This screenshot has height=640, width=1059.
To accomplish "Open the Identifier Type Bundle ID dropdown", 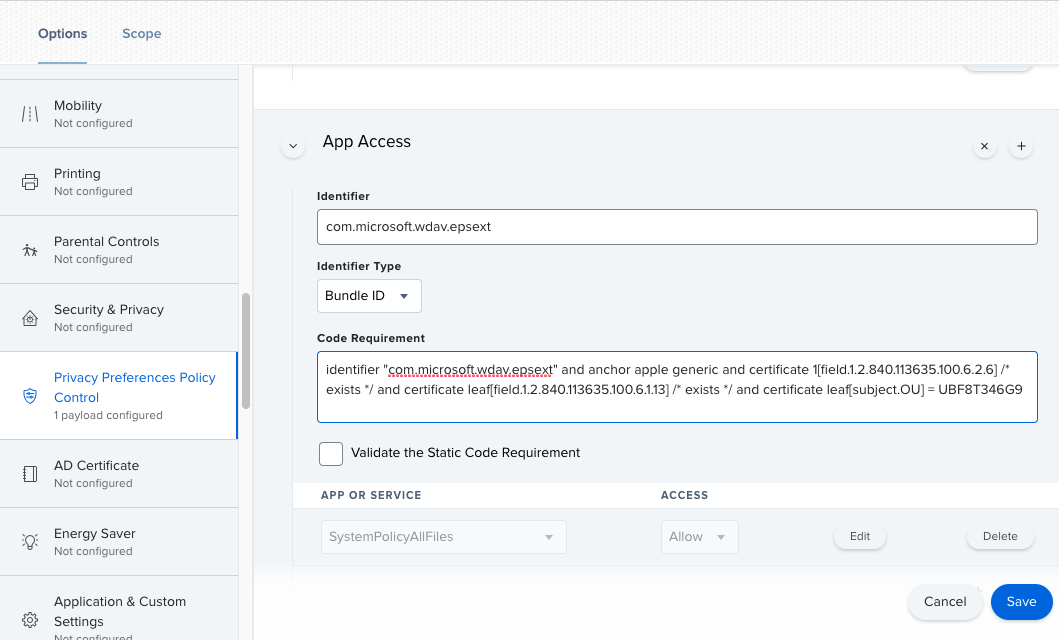I will [369, 296].
